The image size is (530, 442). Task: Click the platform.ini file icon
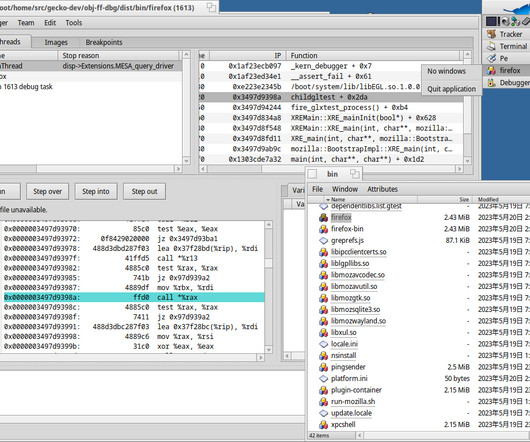coord(323,378)
